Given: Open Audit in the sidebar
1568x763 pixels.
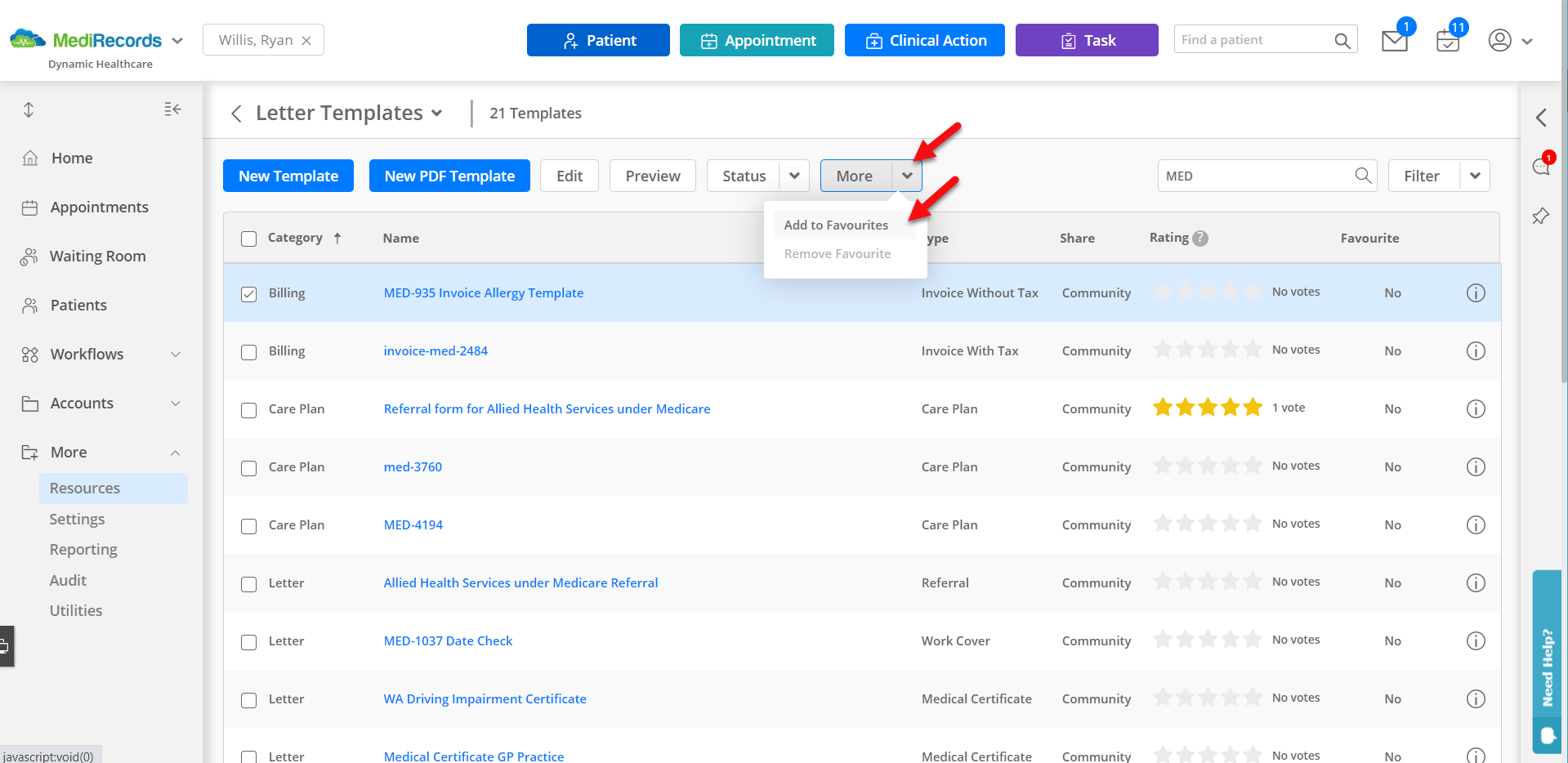Looking at the screenshot, I should [68, 580].
